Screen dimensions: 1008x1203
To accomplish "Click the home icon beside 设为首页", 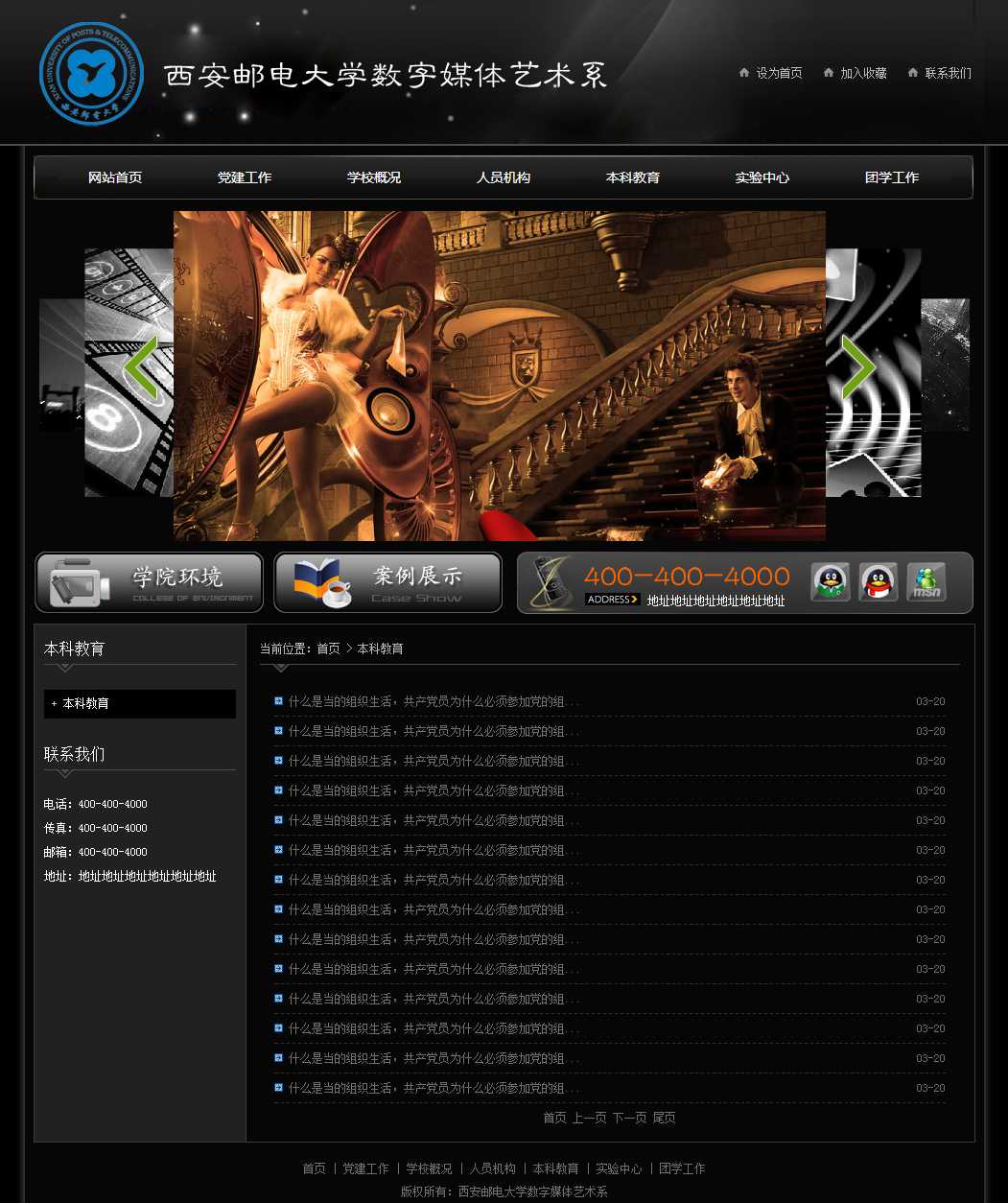I will [744, 73].
